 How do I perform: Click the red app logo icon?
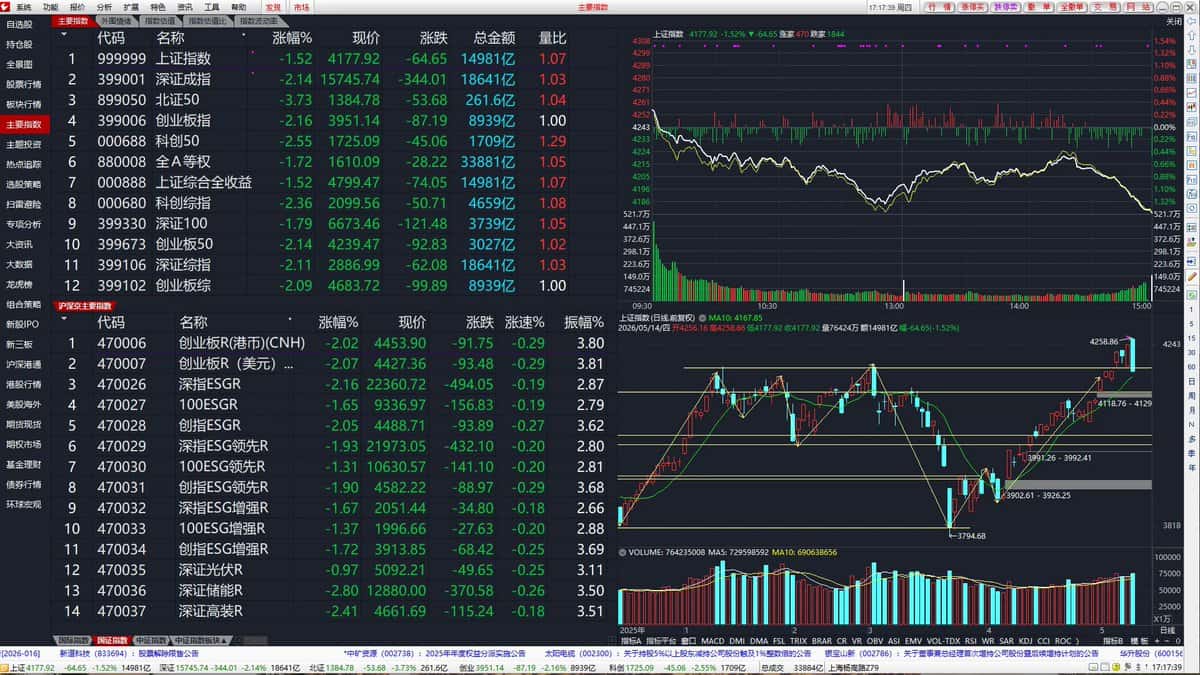click(x=6, y=6)
